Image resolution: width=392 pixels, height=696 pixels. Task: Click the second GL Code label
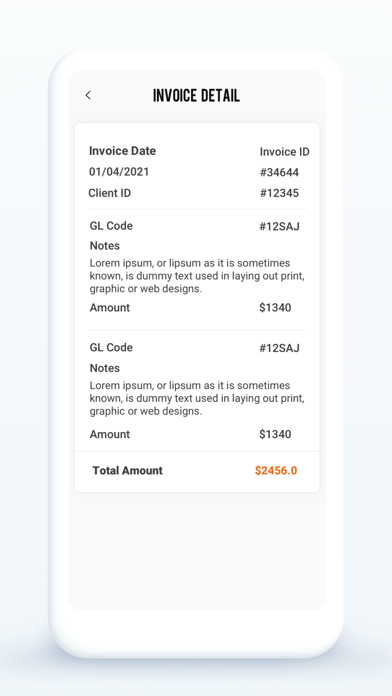tap(111, 348)
